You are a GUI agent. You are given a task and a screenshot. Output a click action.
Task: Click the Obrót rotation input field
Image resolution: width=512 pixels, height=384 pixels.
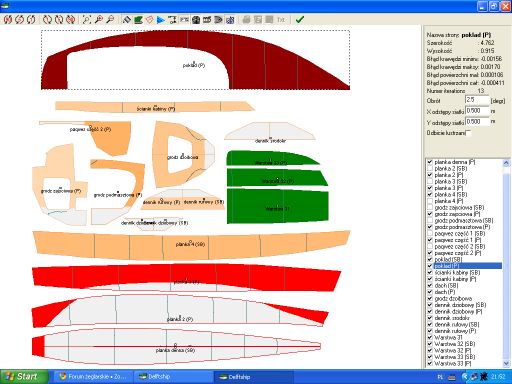[x=477, y=100]
